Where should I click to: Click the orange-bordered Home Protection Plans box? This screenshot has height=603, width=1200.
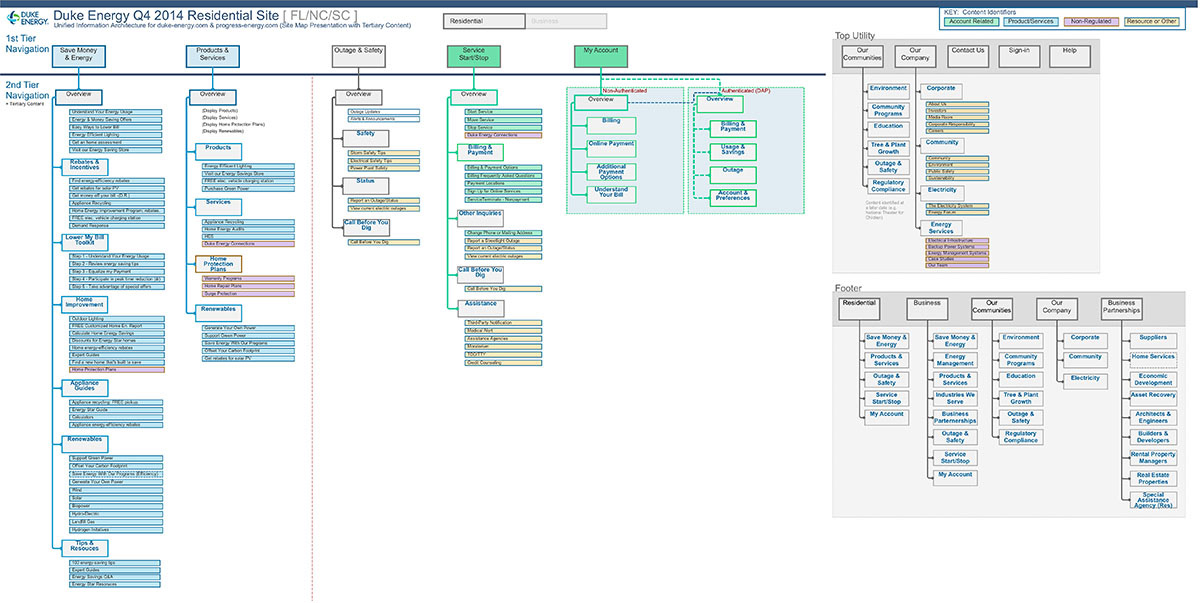(x=218, y=264)
